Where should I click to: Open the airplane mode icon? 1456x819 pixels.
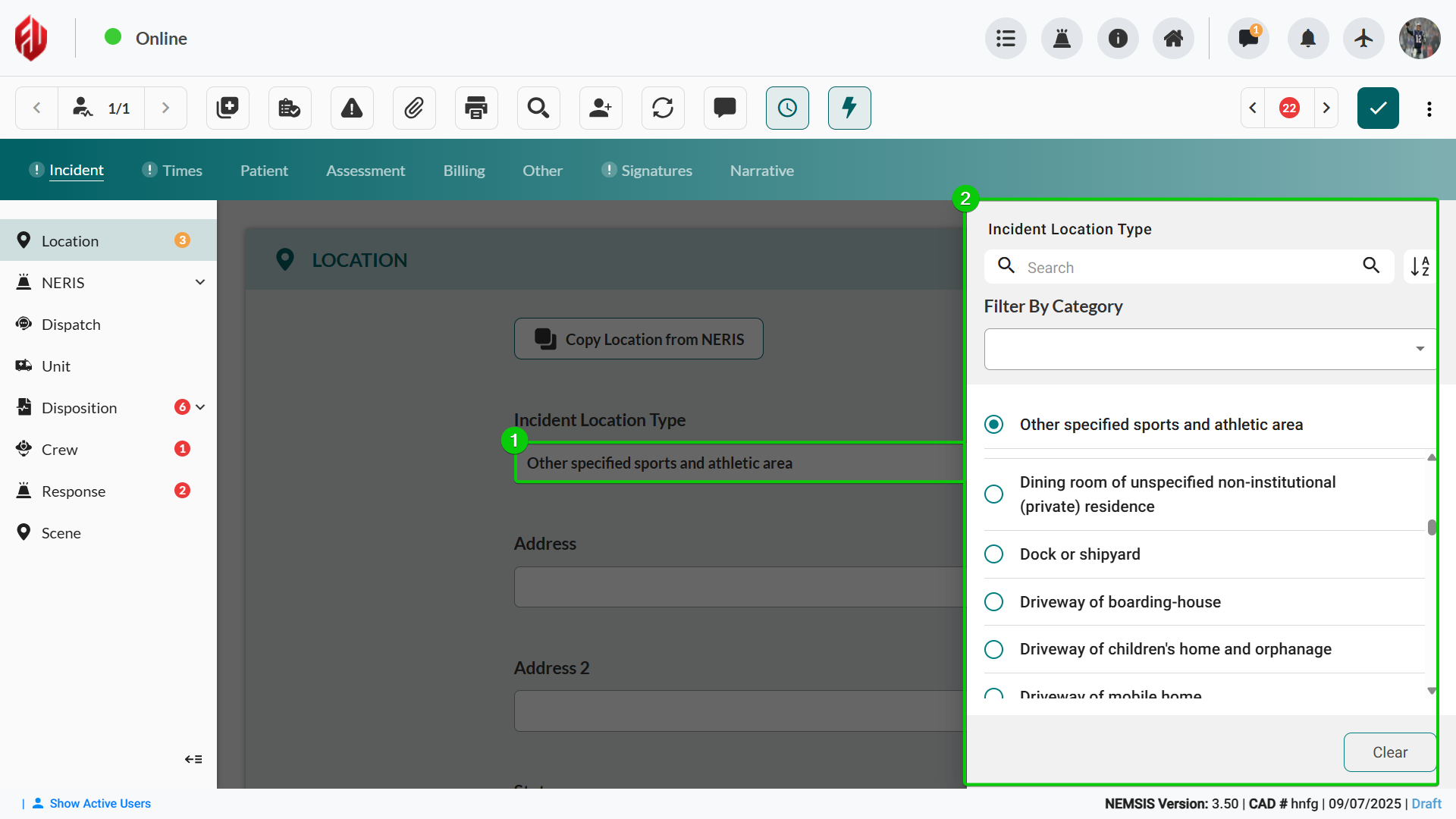pyautogui.click(x=1363, y=39)
